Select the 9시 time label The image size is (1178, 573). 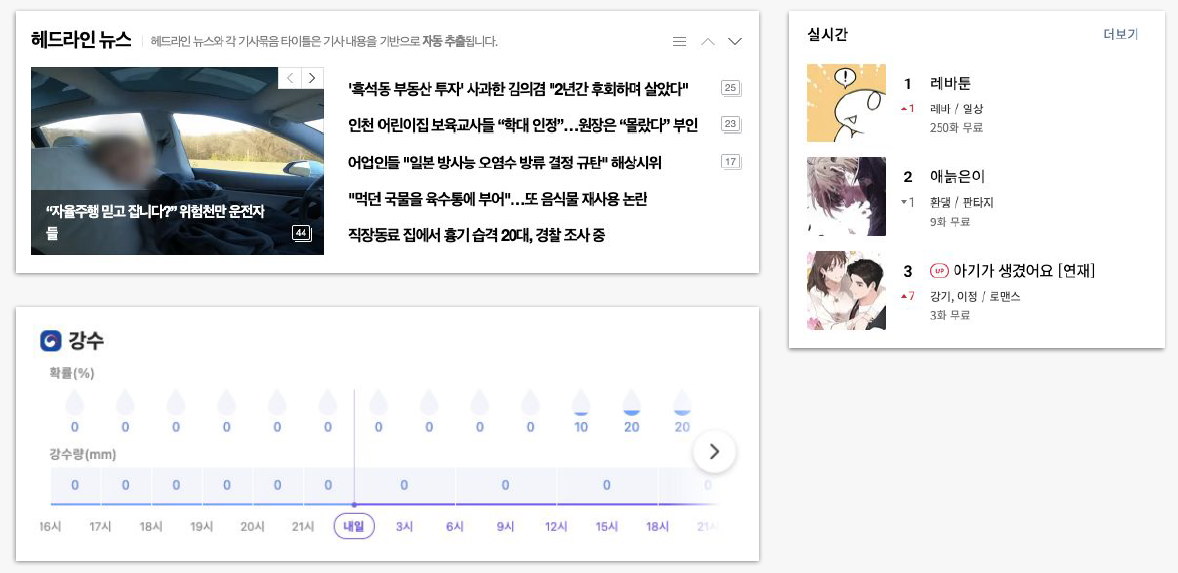pos(505,526)
